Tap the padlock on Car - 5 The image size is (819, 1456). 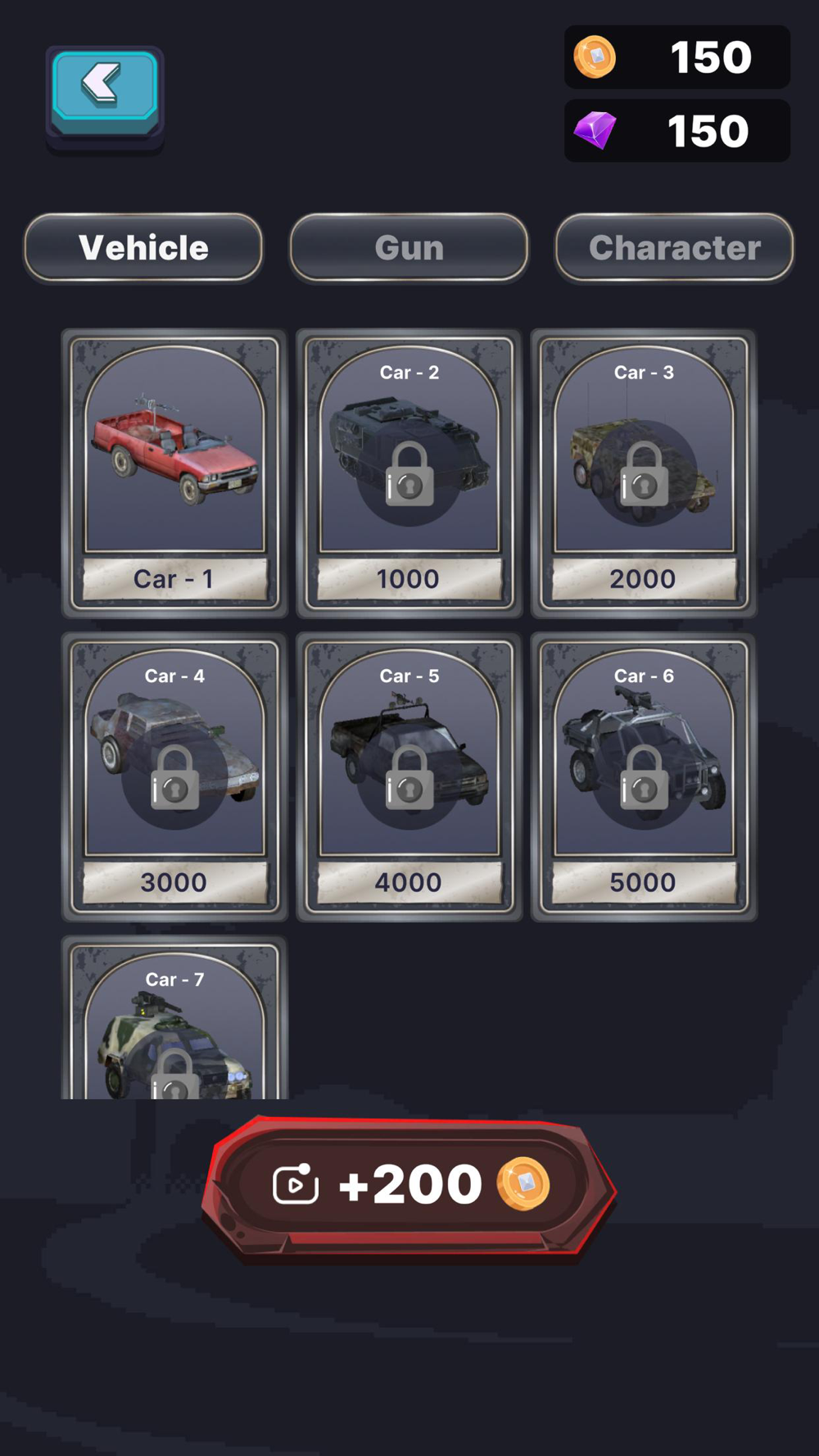pos(409,778)
